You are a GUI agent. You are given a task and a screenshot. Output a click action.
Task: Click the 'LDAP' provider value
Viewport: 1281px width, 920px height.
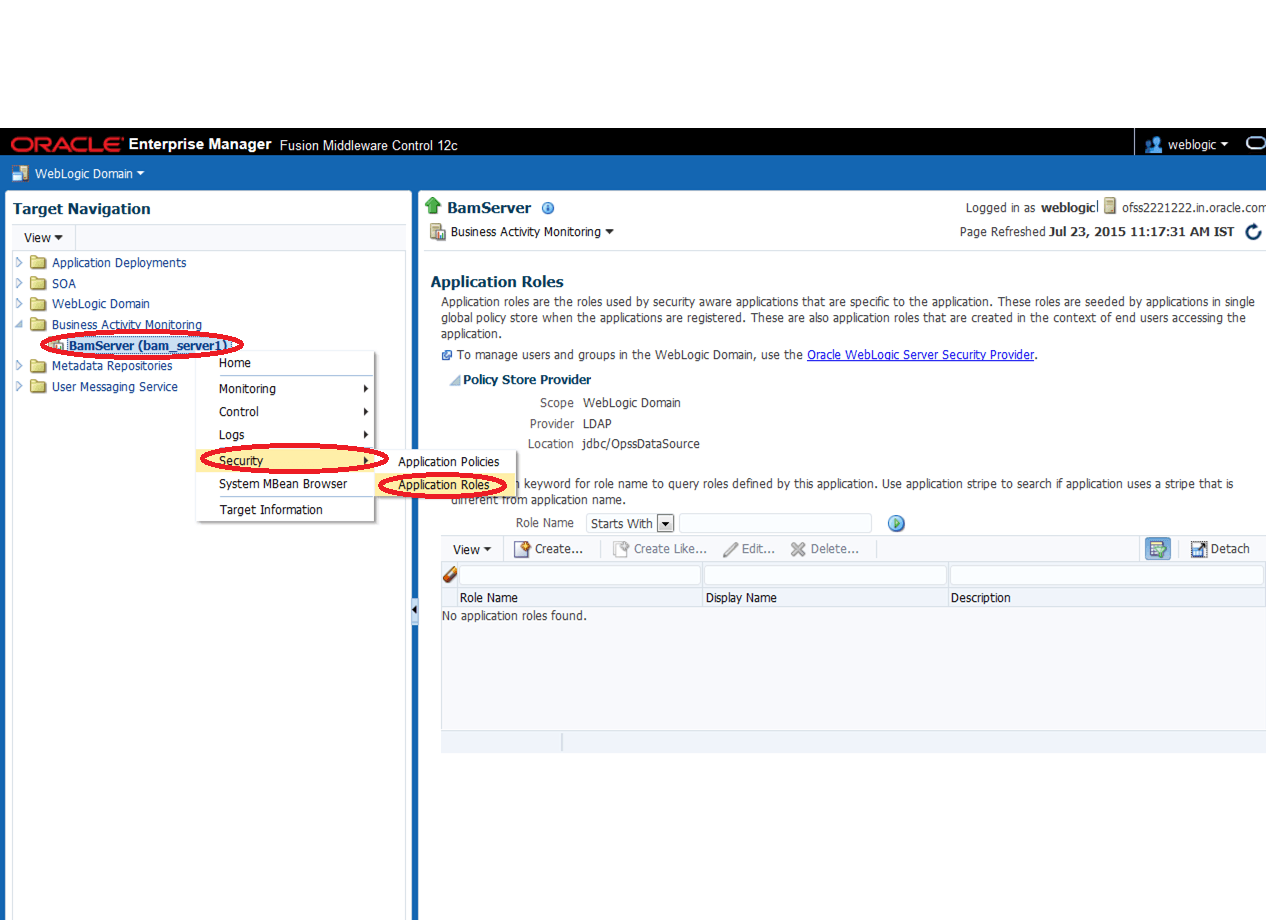click(x=597, y=424)
